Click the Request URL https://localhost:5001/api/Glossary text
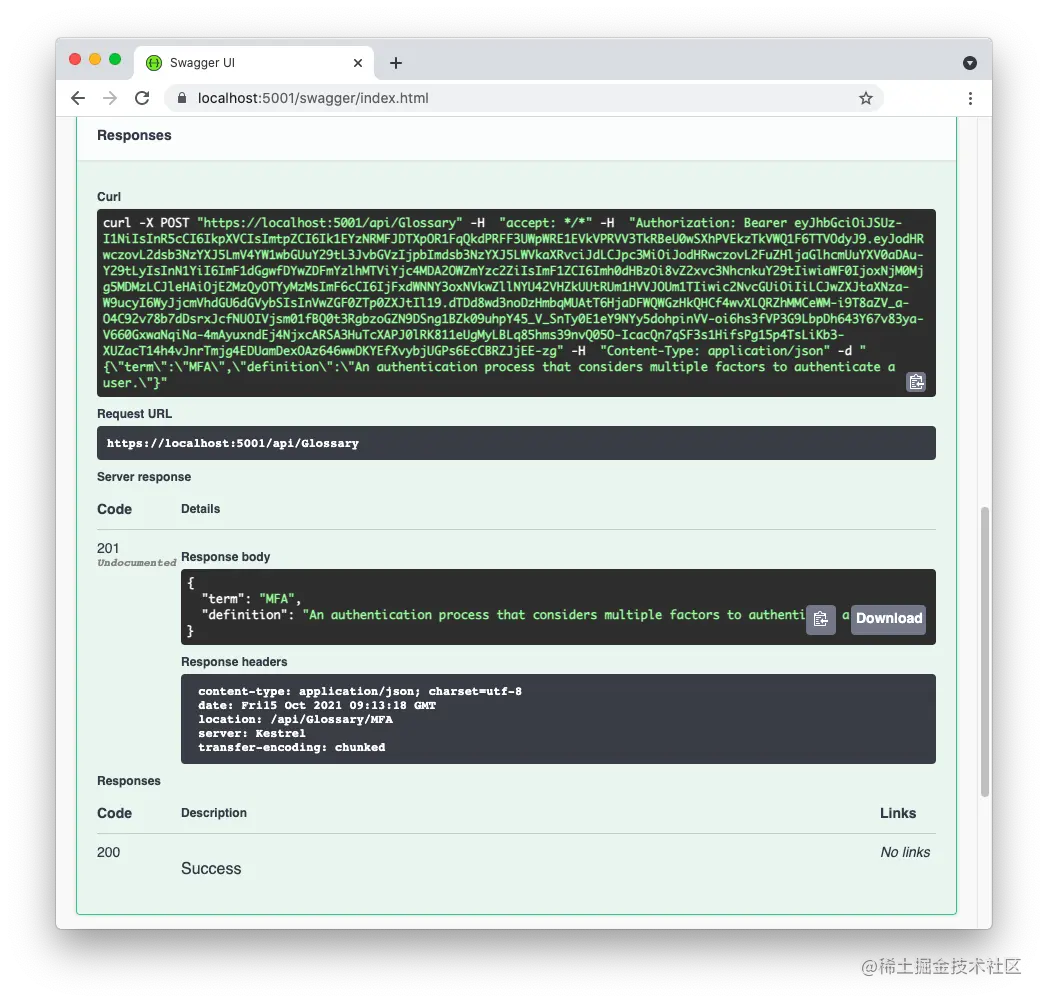 (233, 443)
